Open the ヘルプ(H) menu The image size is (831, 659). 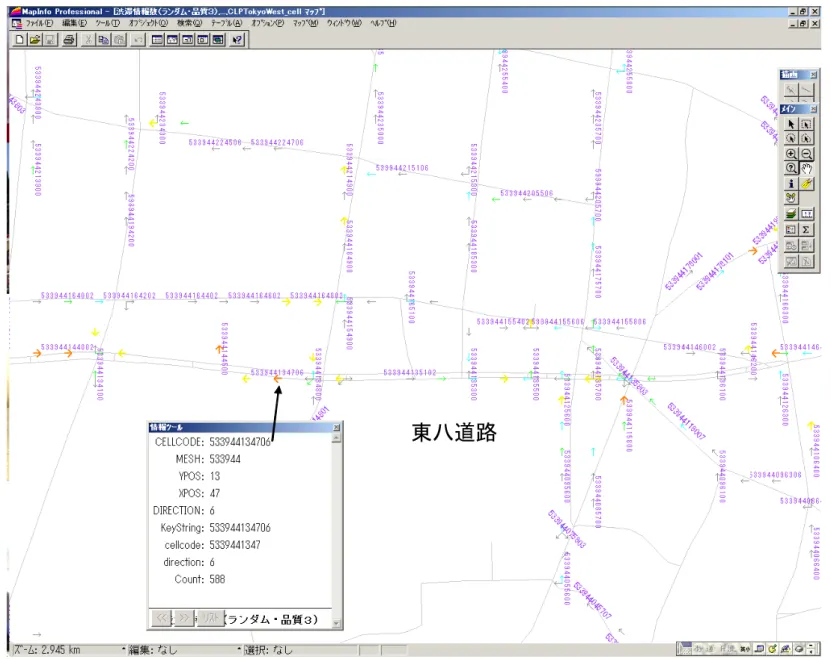coord(383,23)
